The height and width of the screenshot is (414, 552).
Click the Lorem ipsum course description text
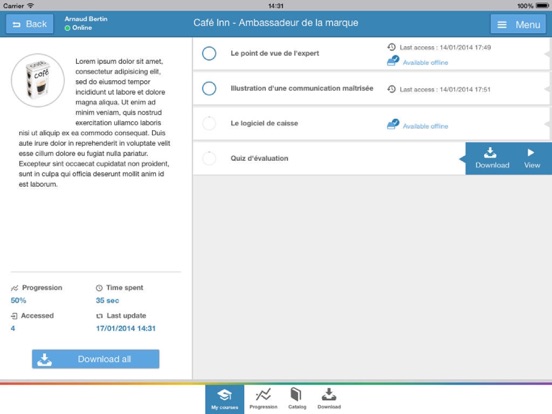94,123
